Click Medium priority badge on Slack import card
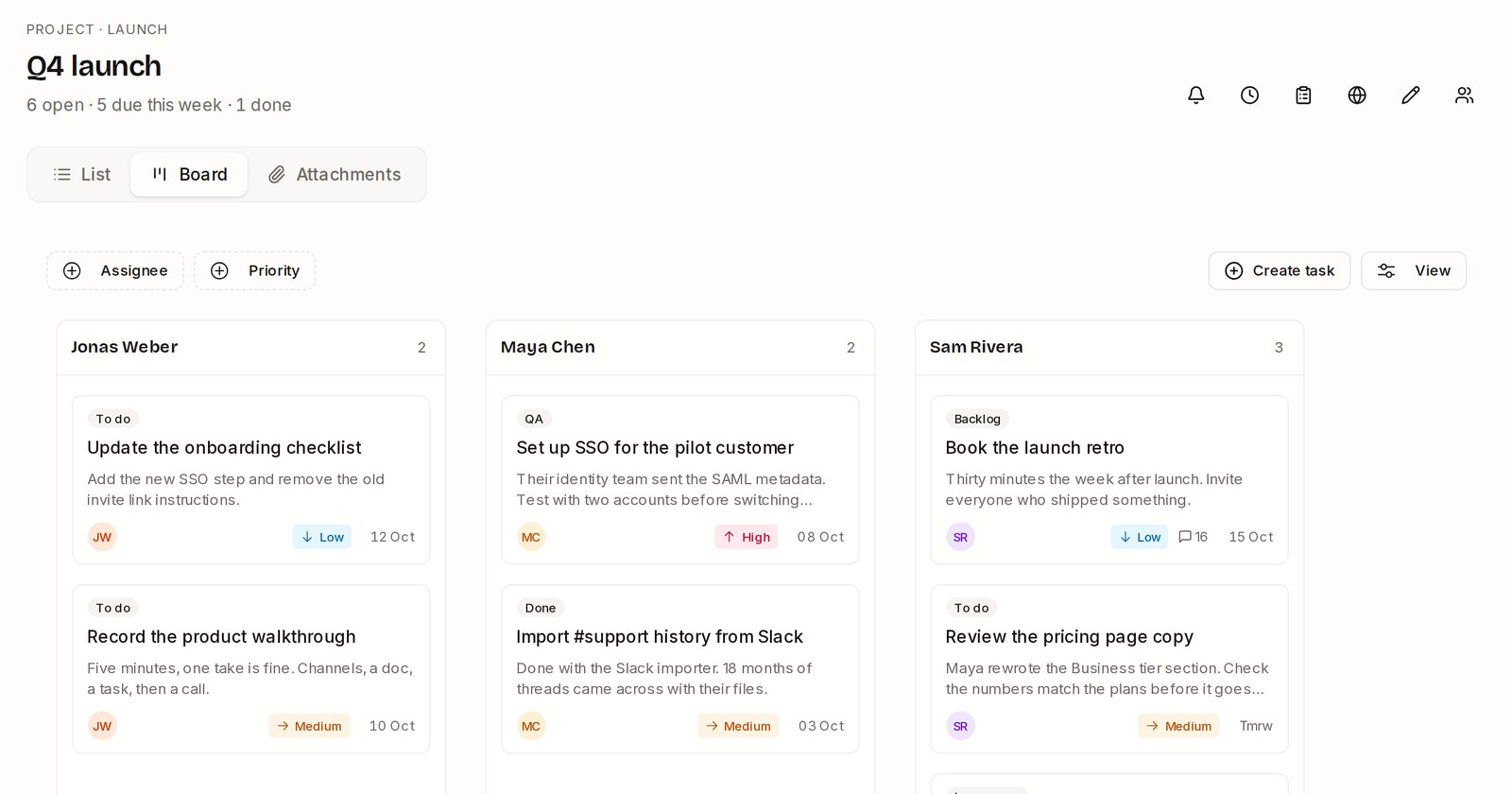 pos(738,726)
